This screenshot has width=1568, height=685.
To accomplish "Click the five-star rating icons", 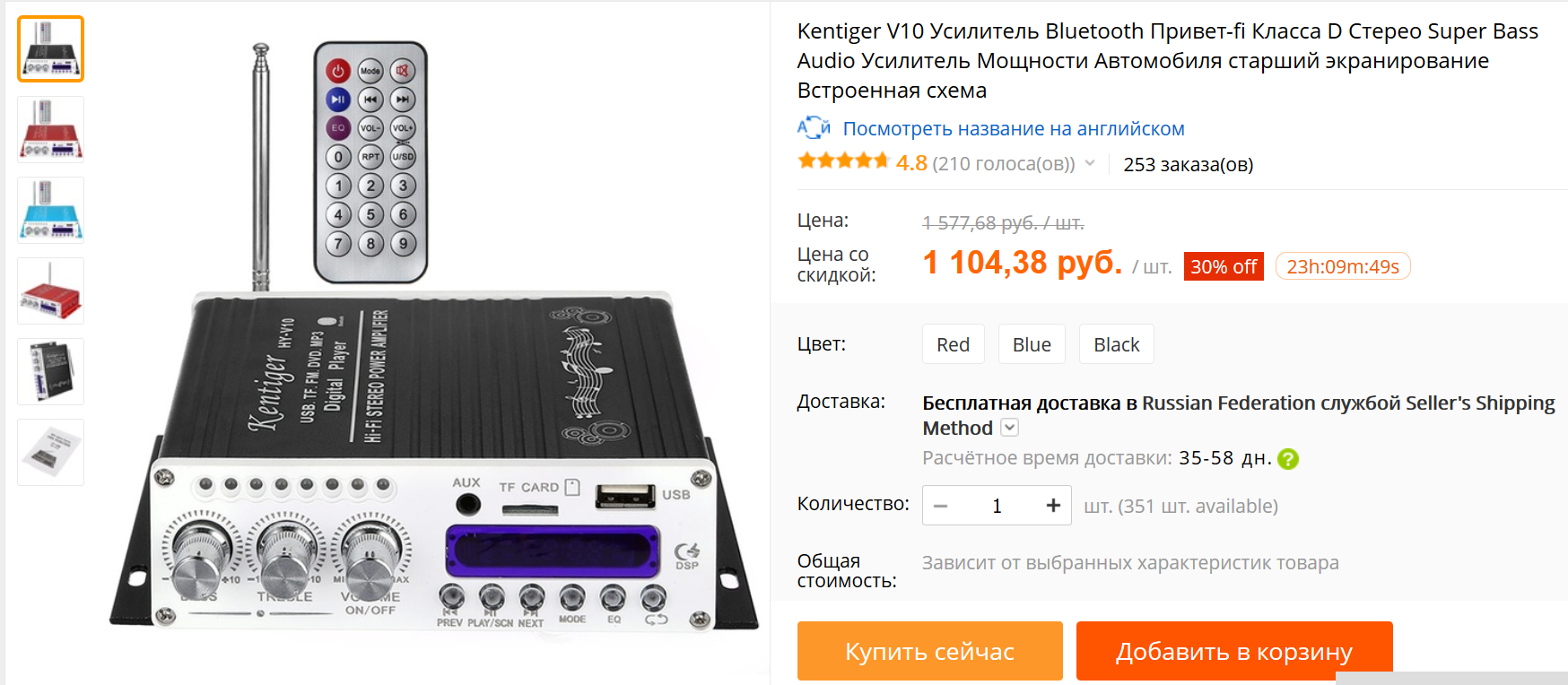I will (x=843, y=161).
